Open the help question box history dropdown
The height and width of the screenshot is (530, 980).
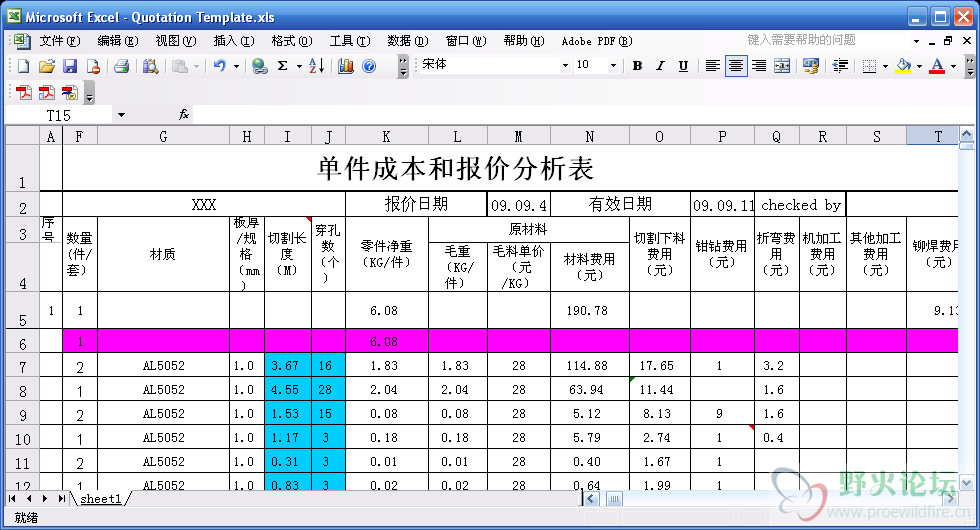pyautogui.click(x=916, y=41)
